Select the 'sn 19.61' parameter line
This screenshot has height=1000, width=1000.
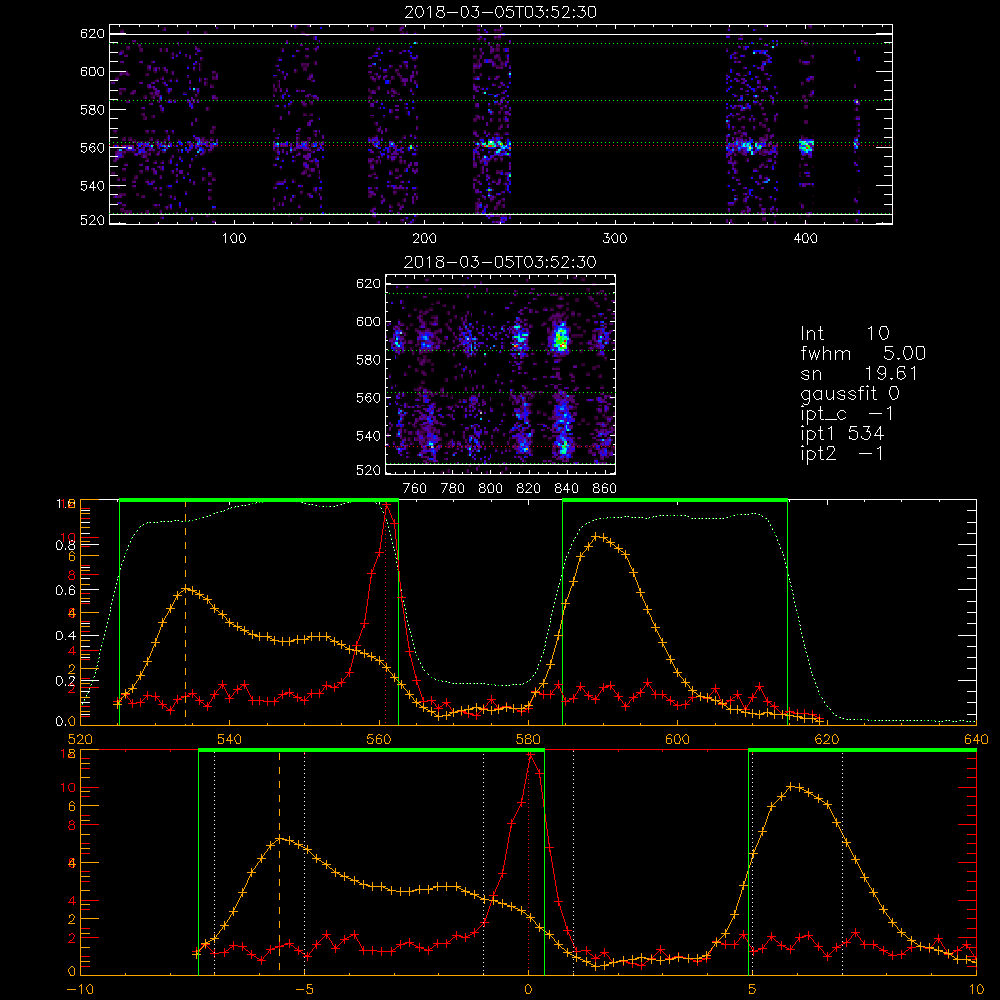(x=858, y=373)
